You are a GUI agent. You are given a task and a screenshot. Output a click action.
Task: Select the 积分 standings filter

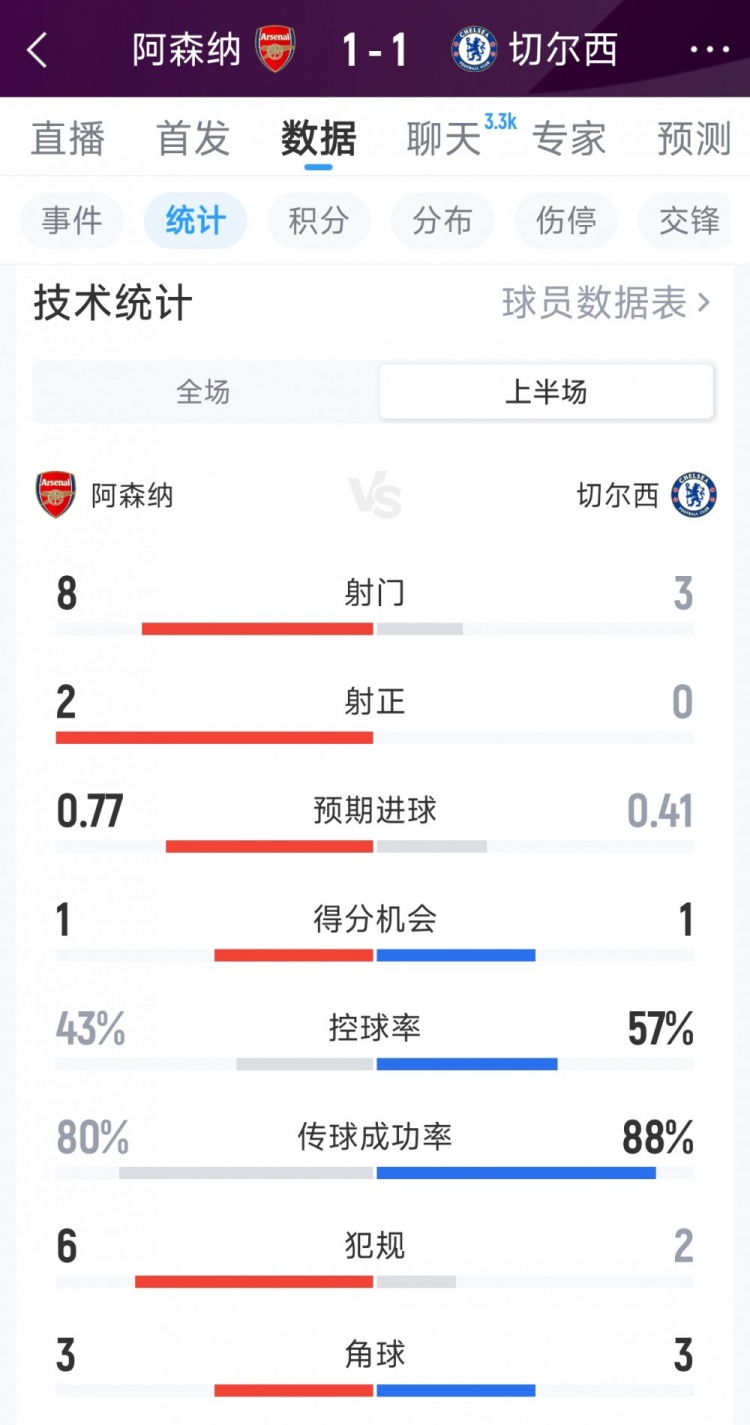coord(318,221)
